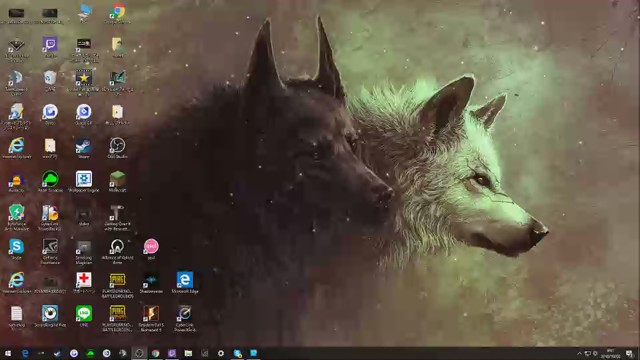
Task: Open the GeForce Experience desktop icon
Action: (50, 251)
